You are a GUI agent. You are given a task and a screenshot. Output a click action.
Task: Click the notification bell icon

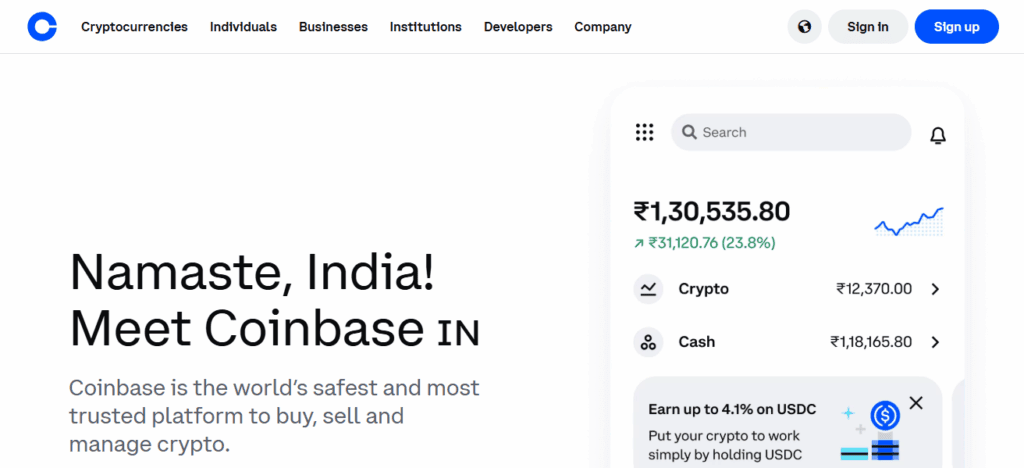coord(937,135)
